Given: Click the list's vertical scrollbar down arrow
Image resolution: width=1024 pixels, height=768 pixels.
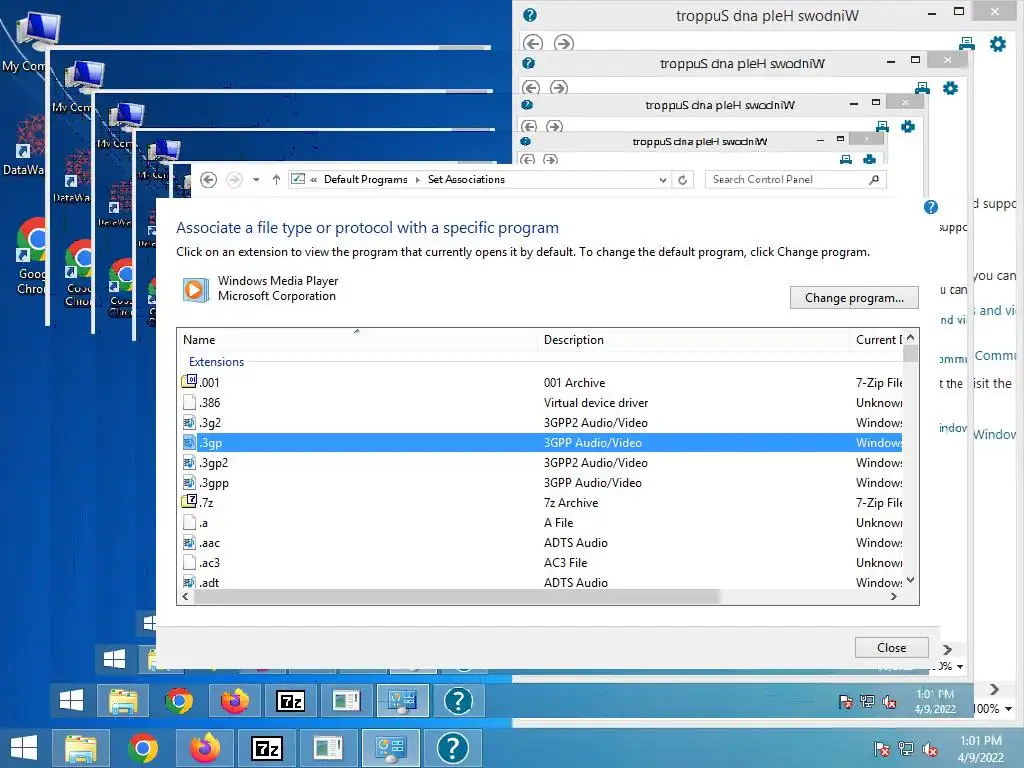Looking at the screenshot, I should (x=910, y=580).
